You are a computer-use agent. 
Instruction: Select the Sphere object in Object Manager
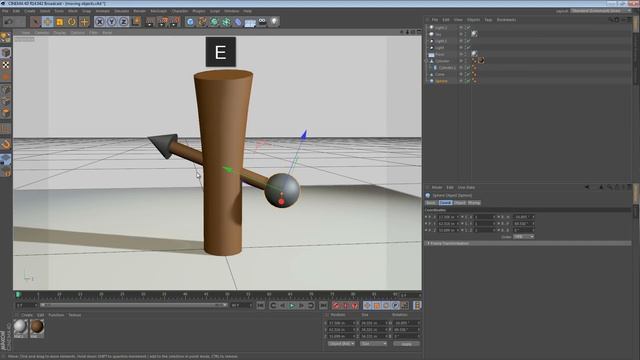pyautogui.click(x=441, y=81)
